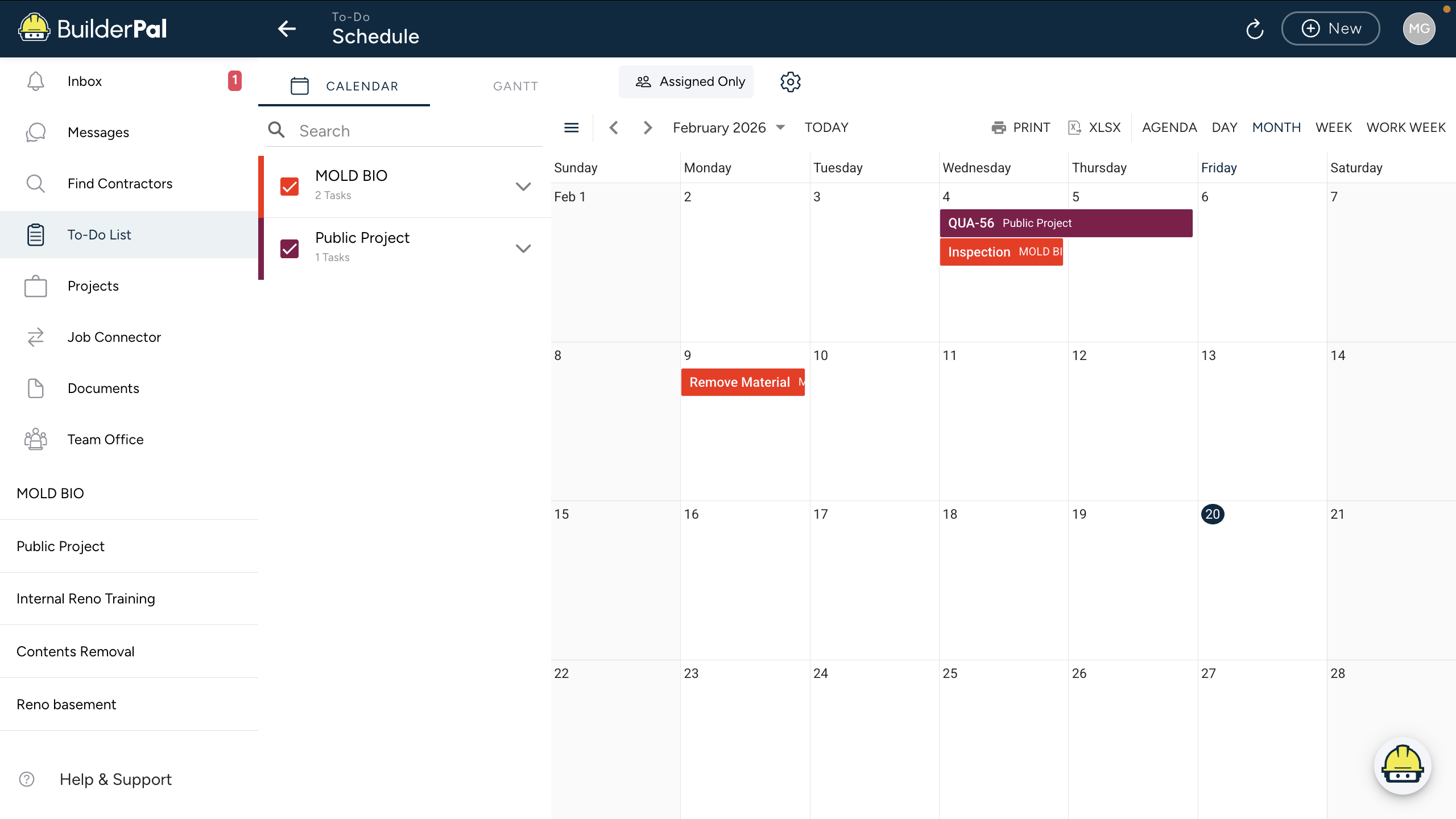The height and width of the screenshot is (819, 1456).
Task: Click the MG user avatar
Action: (x=1418, y=28)
